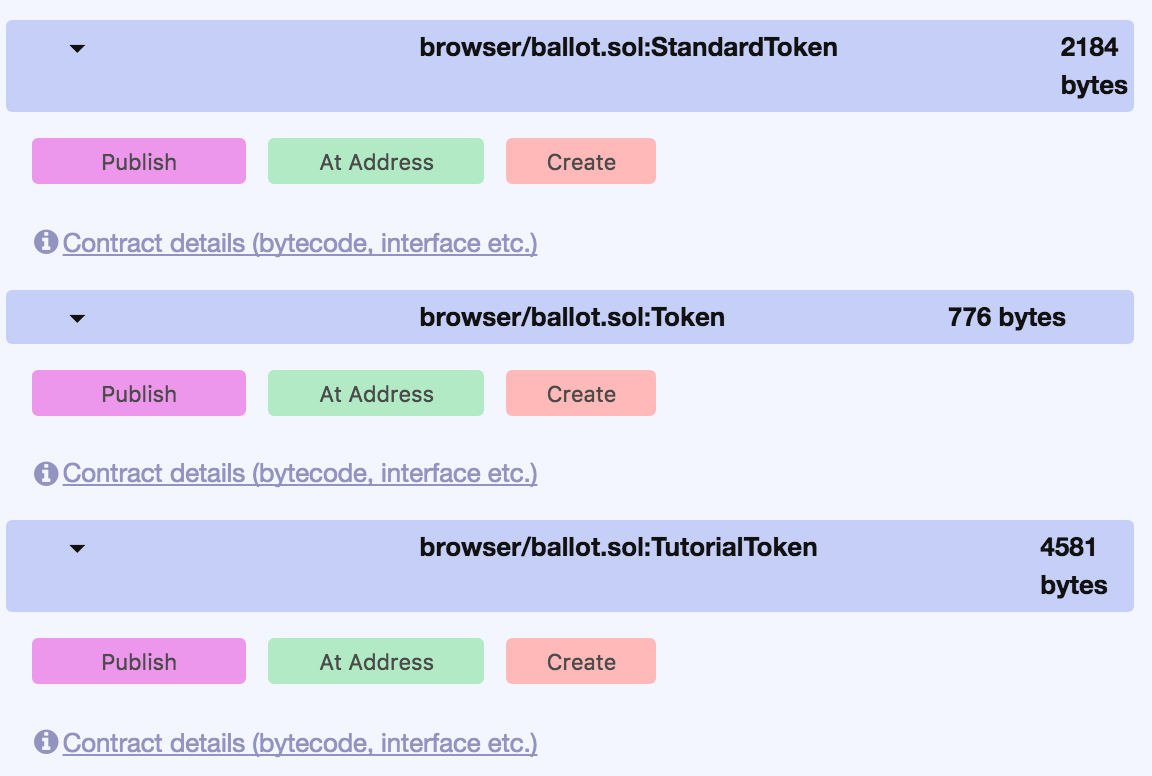Image resolution: width=1152 pixels, height=776 pixels.
Task: Open TutorialToken contract details link
Action: (x=300, y=743)
